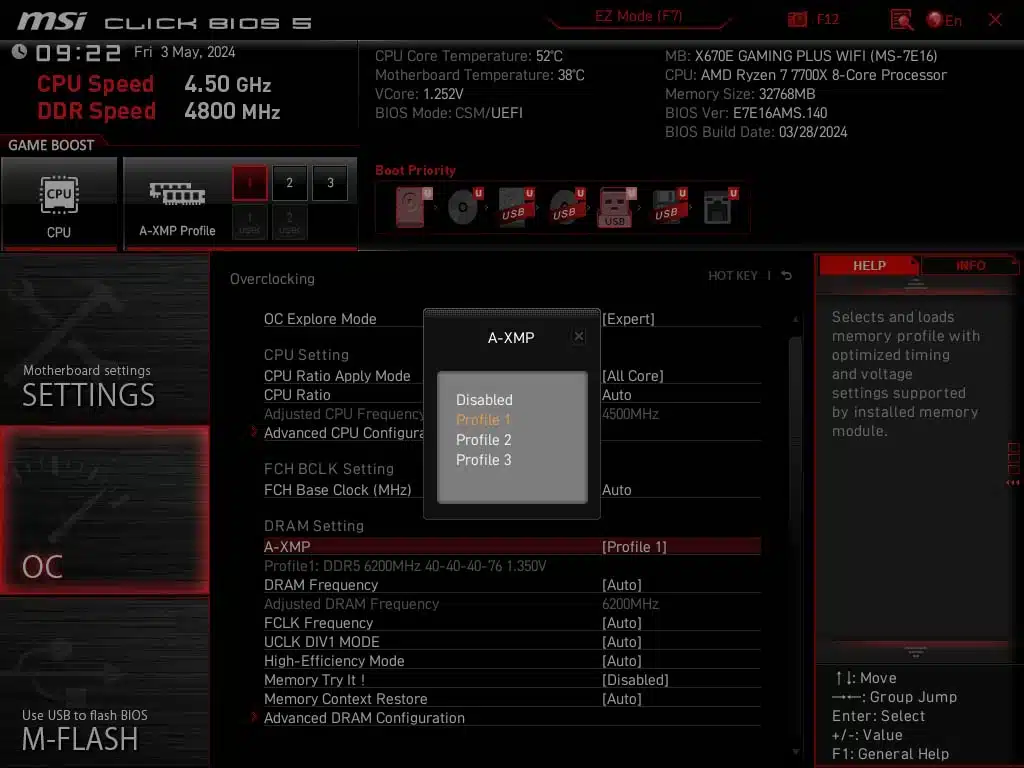The image size is (1024, 768).
Task: Enable A-XMP profile 2 toggle button
Action: 290,183
